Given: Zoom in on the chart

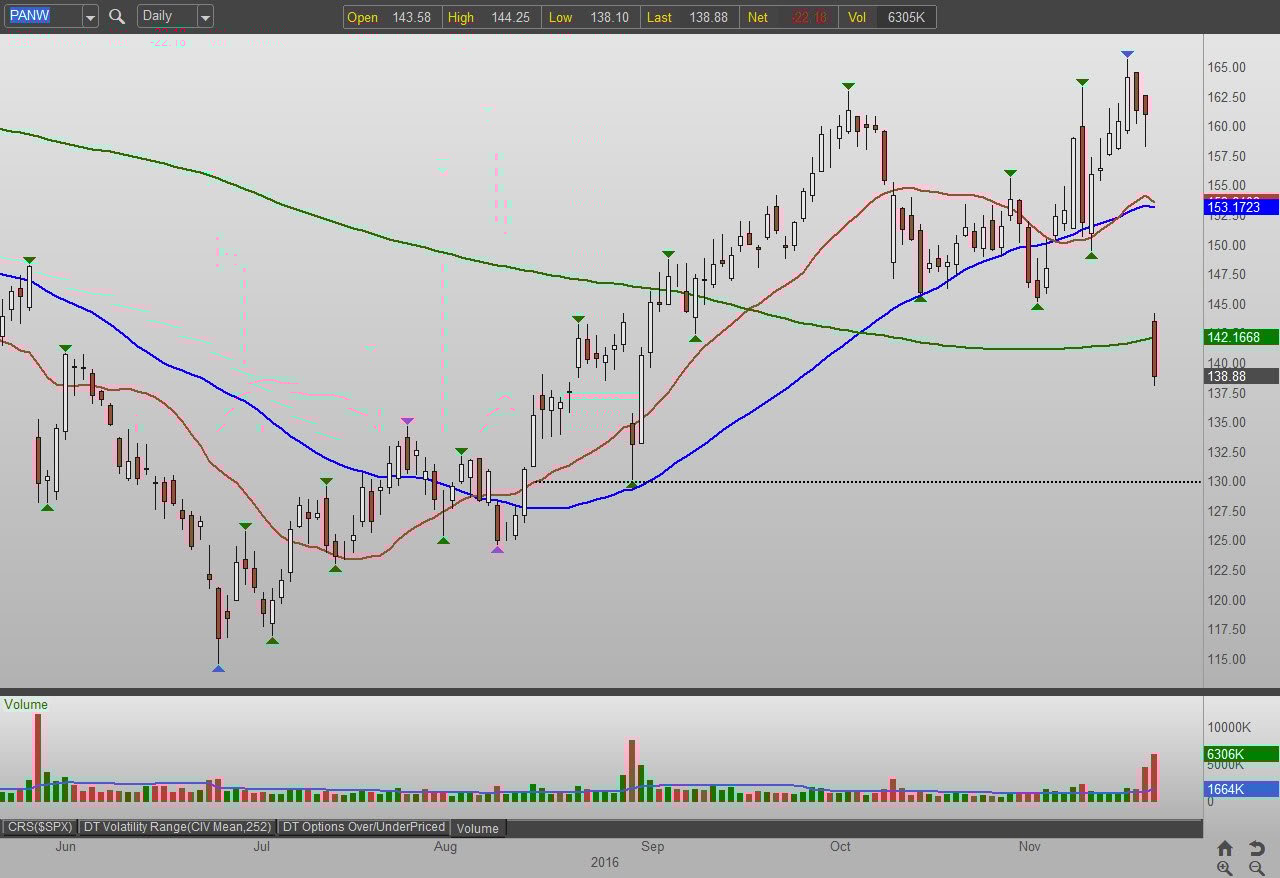Looking at the screenshot, I should [1225, 868].
